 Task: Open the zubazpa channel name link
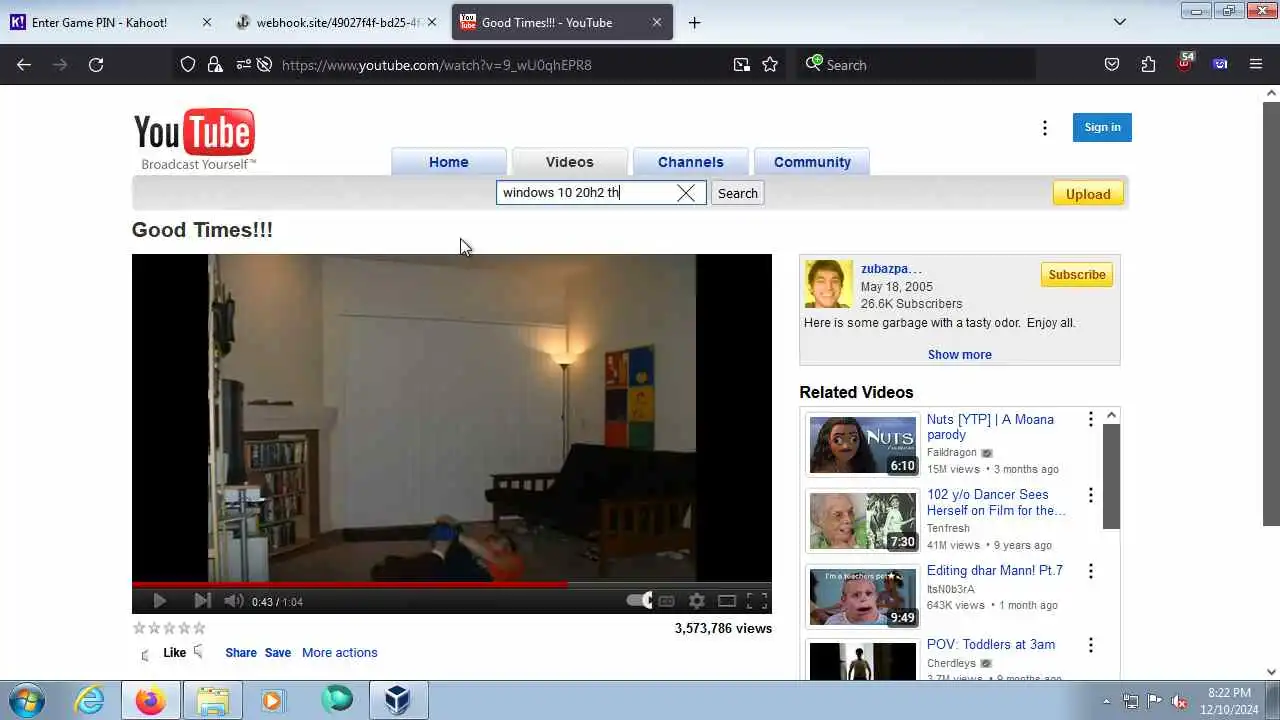[x=892, y=269]
